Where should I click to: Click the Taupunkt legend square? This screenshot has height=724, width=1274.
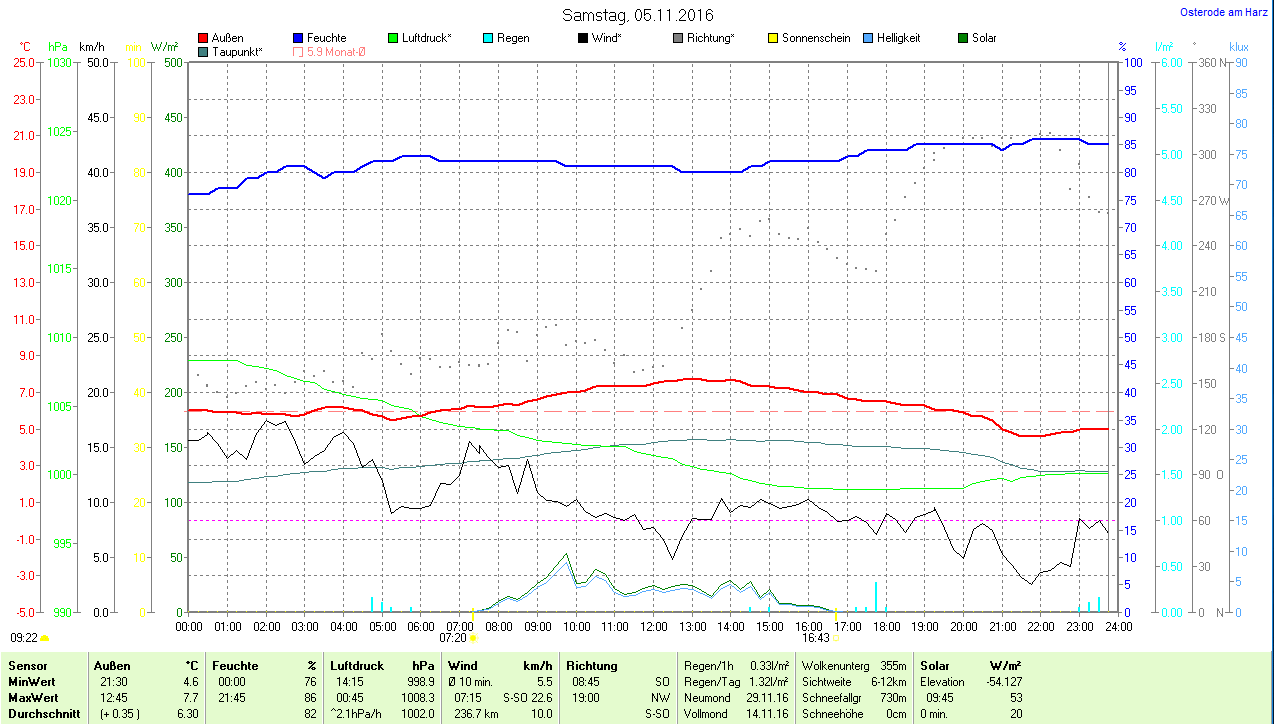click(x=204, y=51)
